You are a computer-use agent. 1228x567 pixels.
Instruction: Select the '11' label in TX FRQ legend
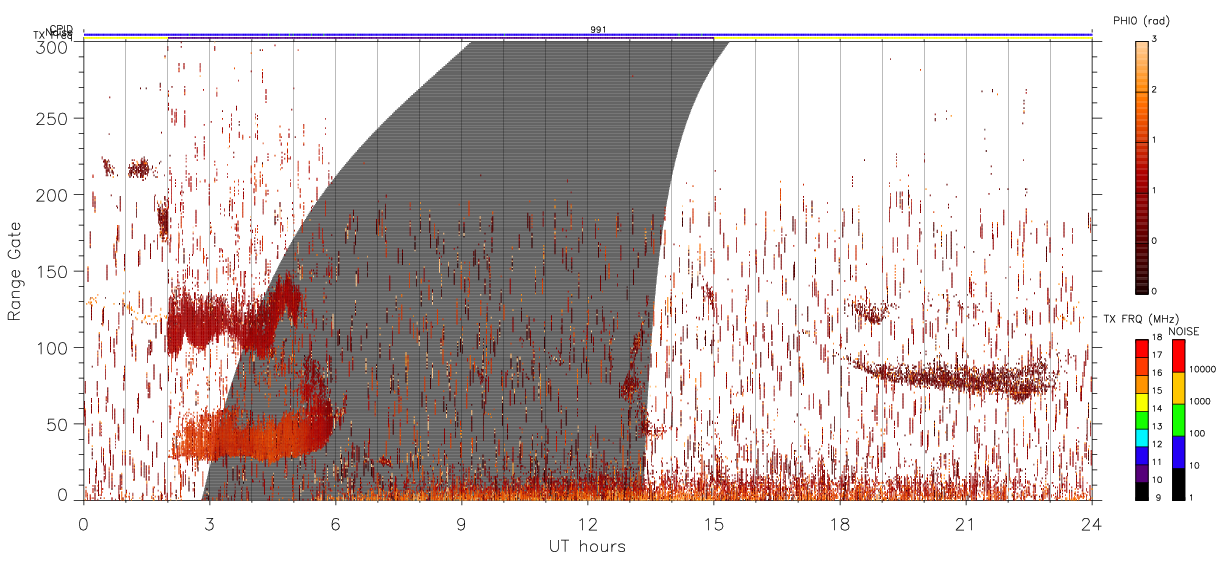(x=1157, y=464)
